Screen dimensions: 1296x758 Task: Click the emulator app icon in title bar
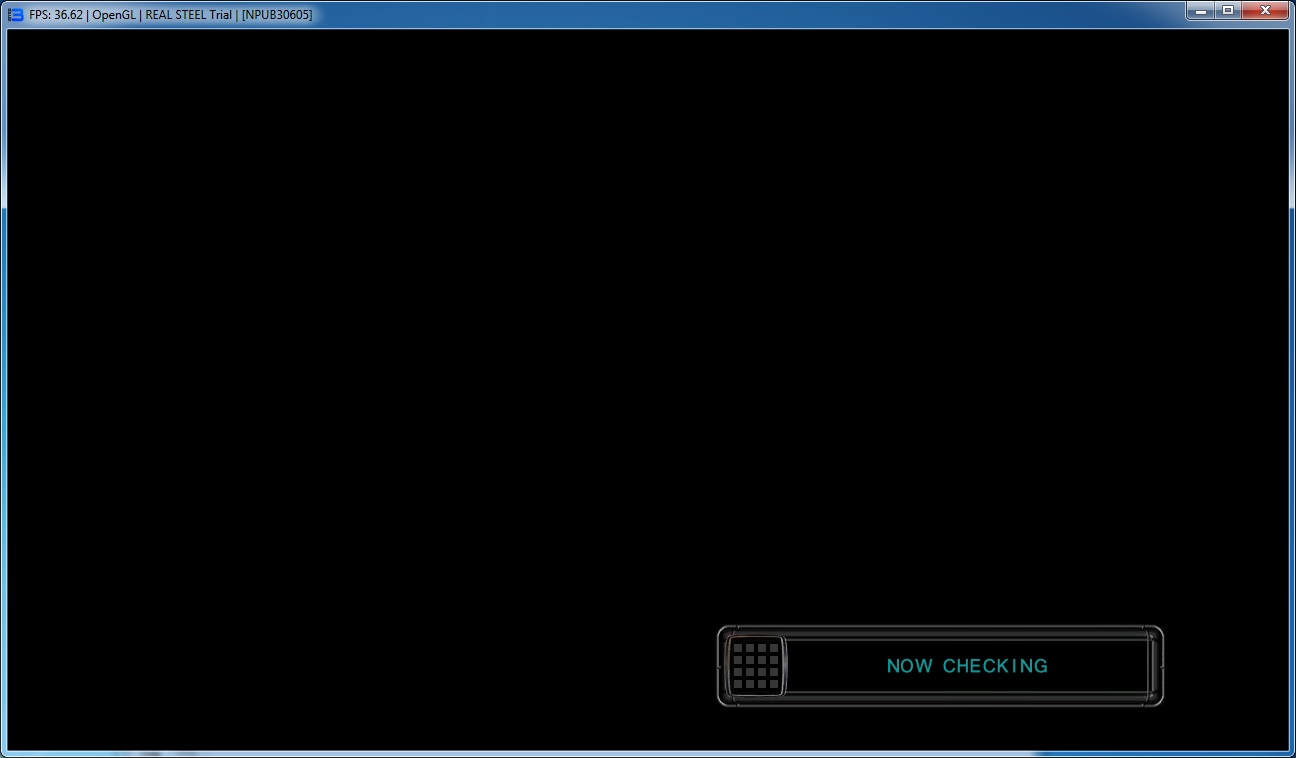click(x=15, y=14)
